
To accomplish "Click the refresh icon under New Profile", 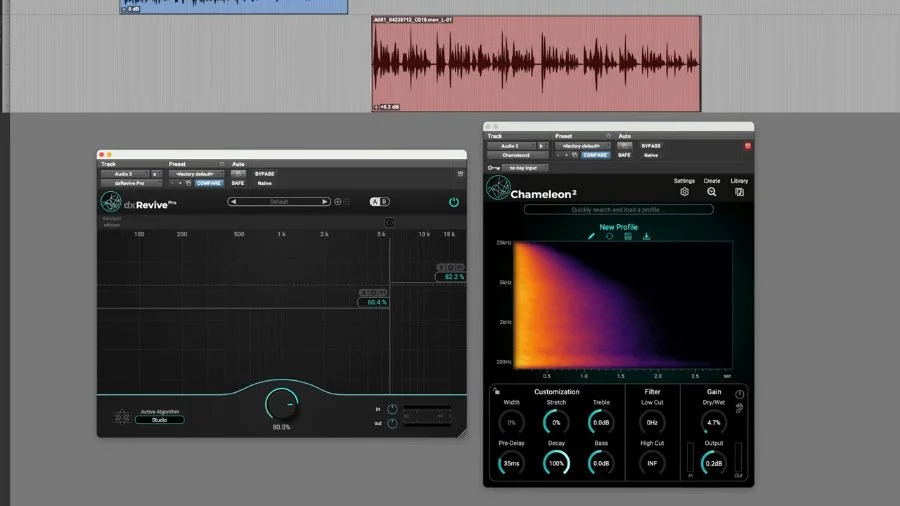I will pyautogui.click(x=610, y=236).
